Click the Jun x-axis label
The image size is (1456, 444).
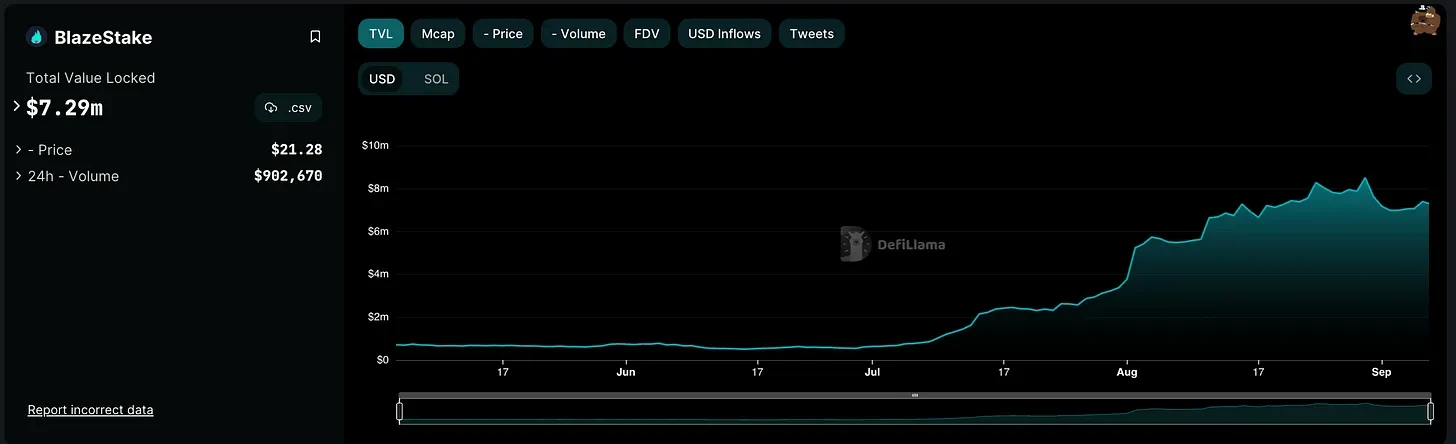tap(626, 372)
